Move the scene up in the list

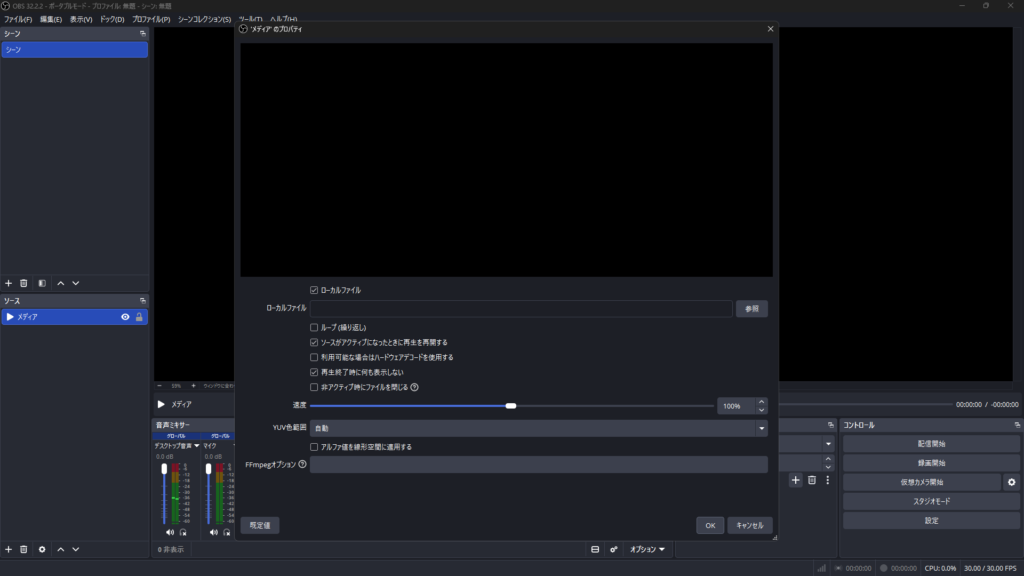[61, 283]
